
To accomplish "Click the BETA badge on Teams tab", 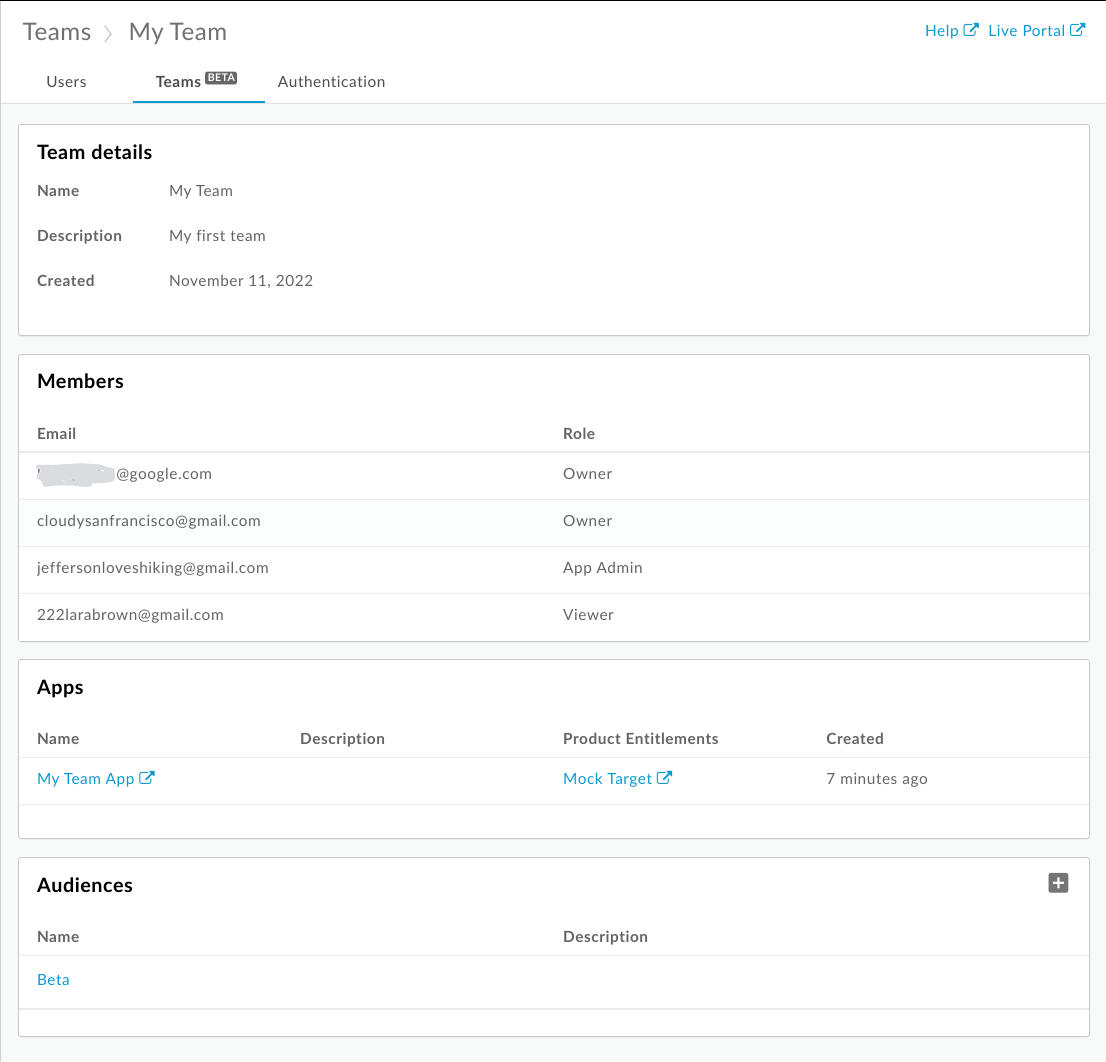I will point(221,78).
